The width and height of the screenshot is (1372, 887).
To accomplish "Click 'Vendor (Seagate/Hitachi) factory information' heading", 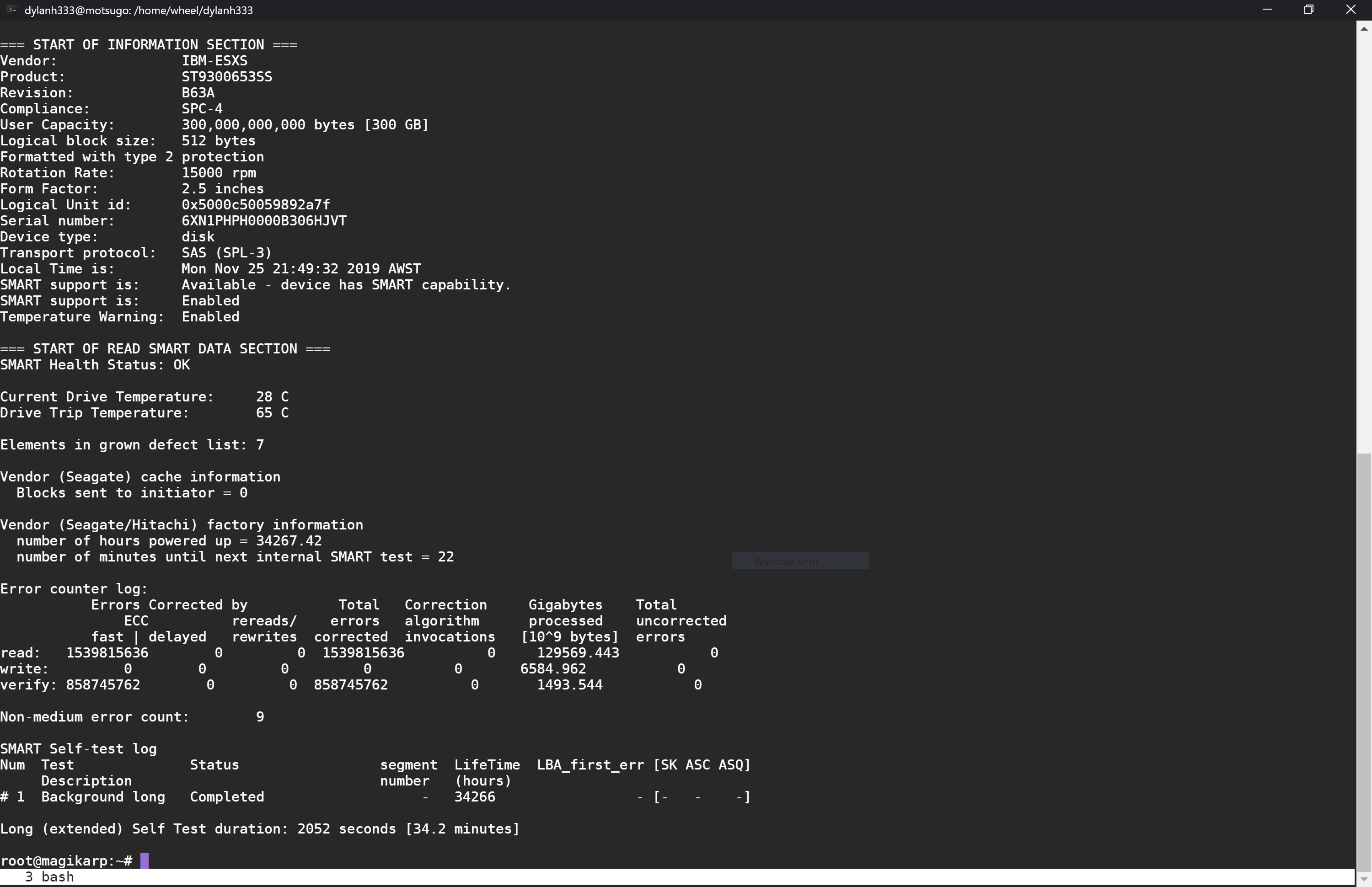I will (182, 525).
